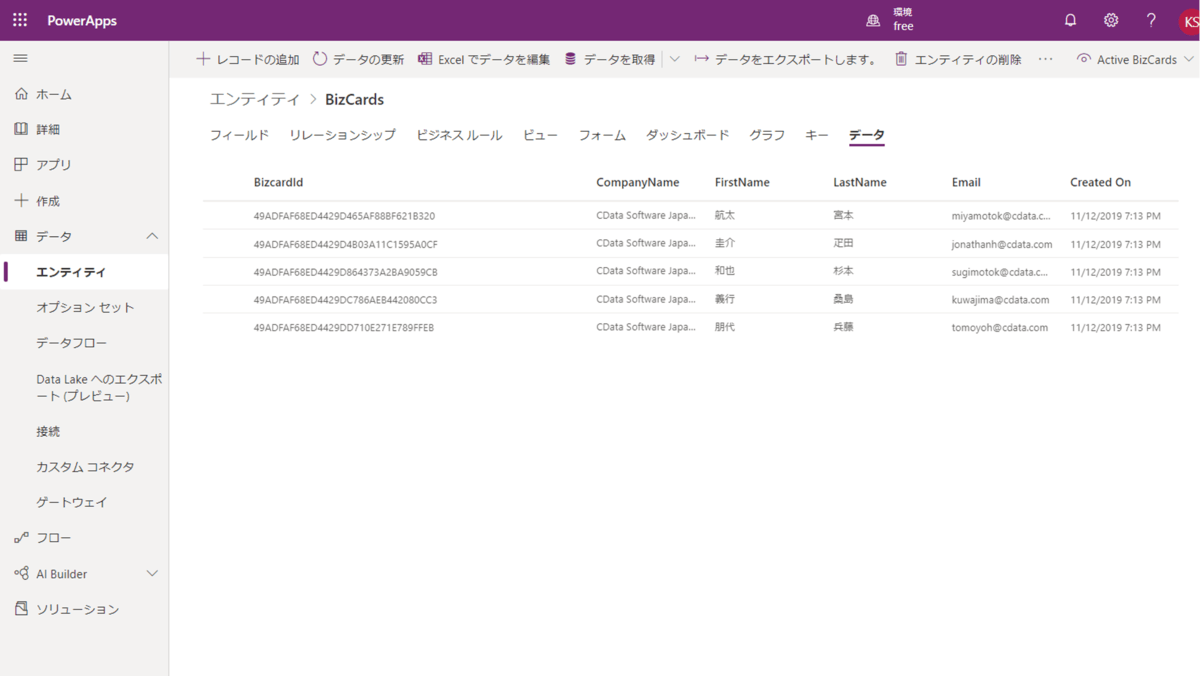Viewport: 1200px width, 676px height.
Task: Click the エンティティ breadcrumb link
Action: (254, 99)
